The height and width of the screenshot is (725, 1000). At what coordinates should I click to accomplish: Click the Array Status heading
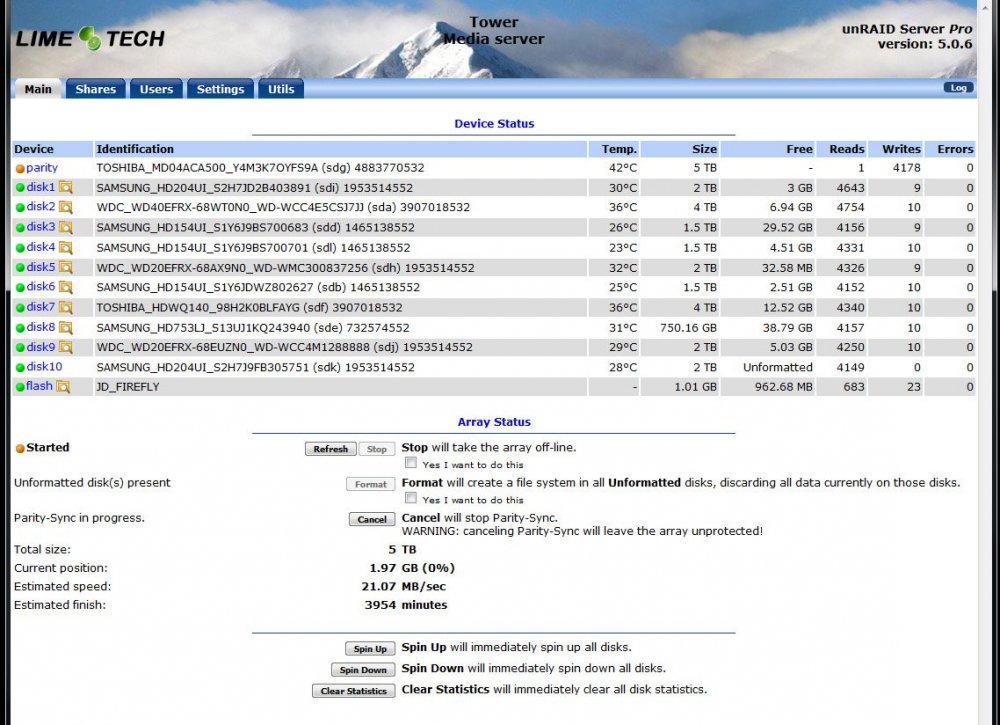coord(494,422)
